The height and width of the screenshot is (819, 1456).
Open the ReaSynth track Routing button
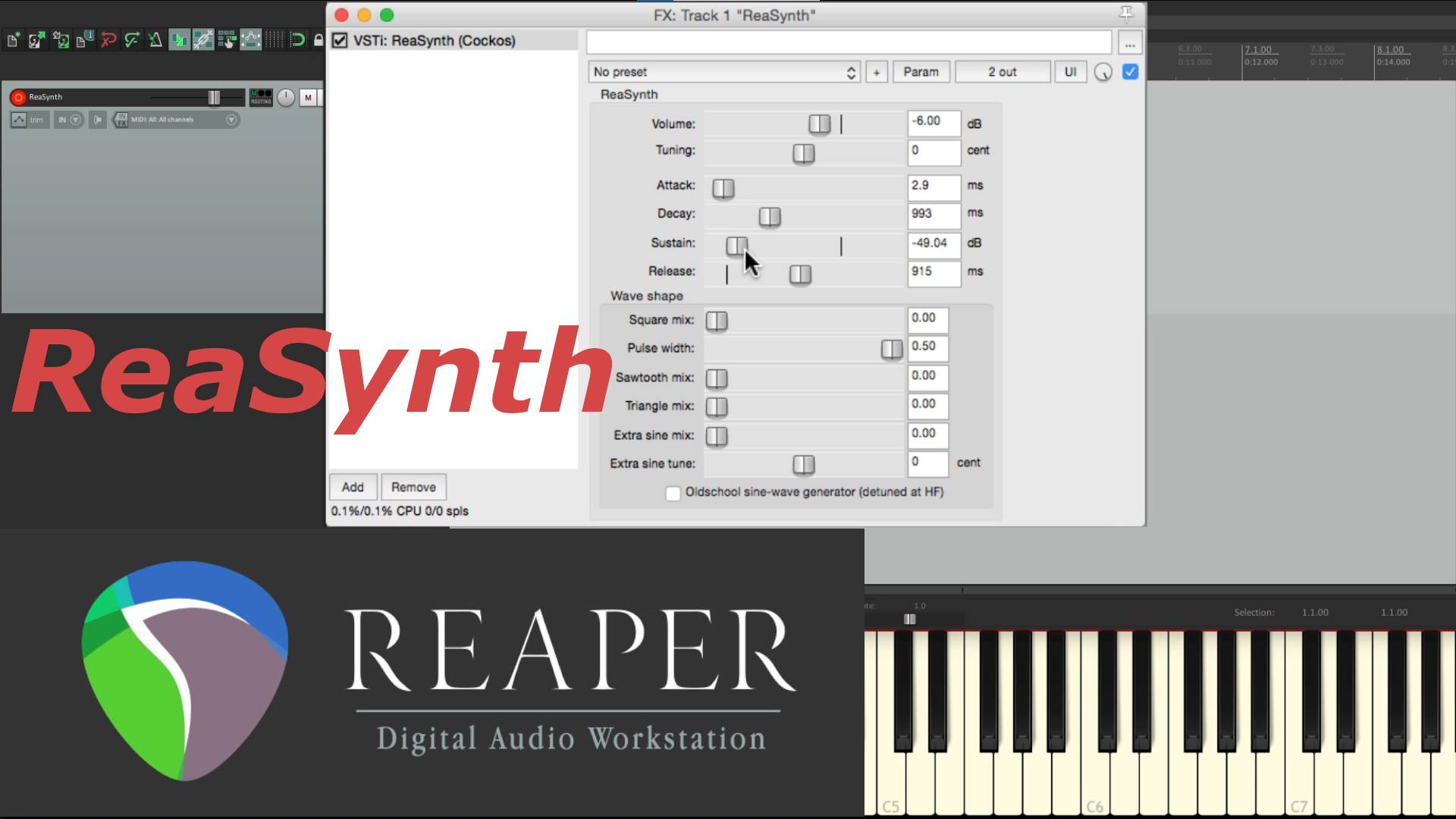click(x=261, y=98)
